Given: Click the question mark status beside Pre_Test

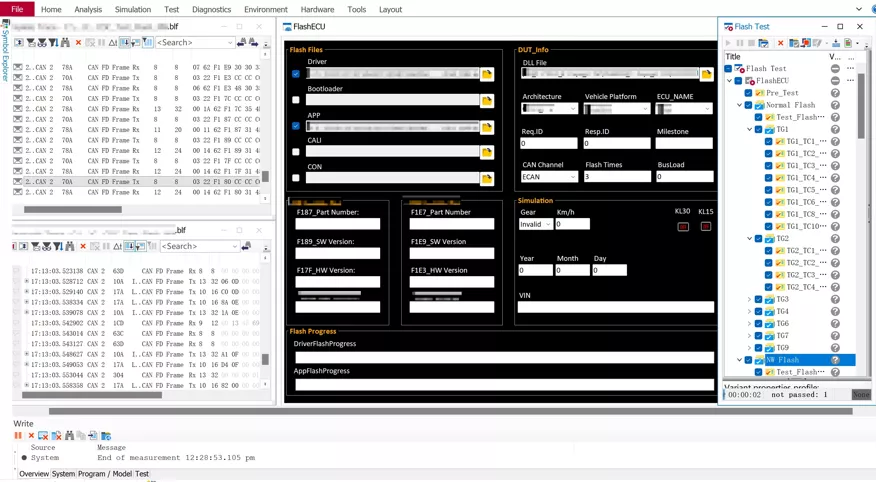Looking at the screenshot, I should point(835,93).
